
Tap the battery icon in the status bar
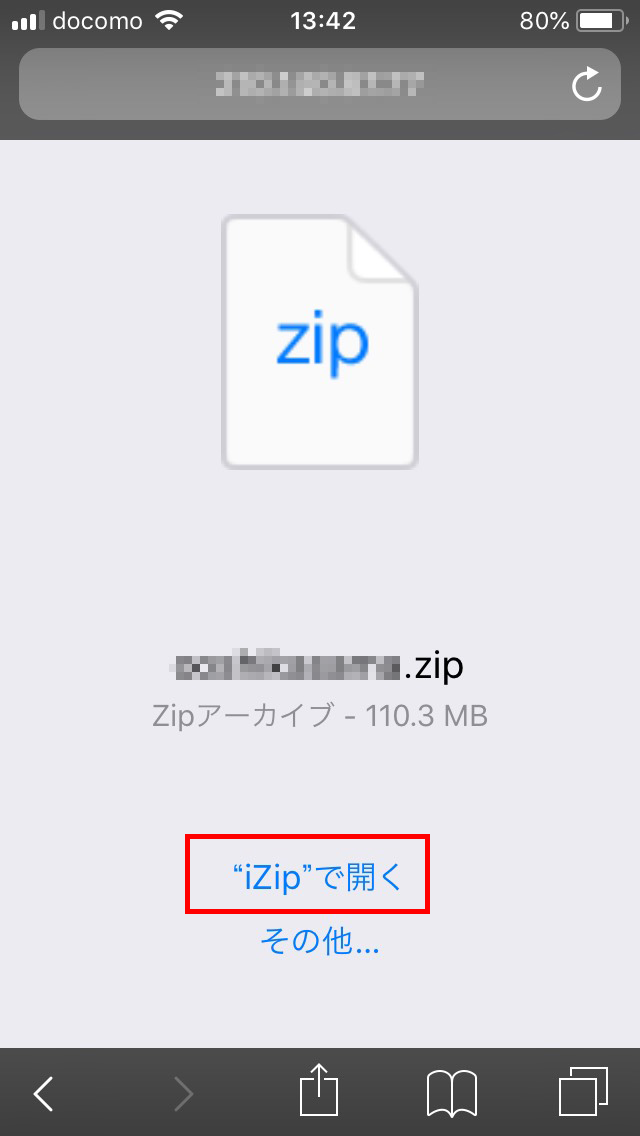(x=601, y=20)
